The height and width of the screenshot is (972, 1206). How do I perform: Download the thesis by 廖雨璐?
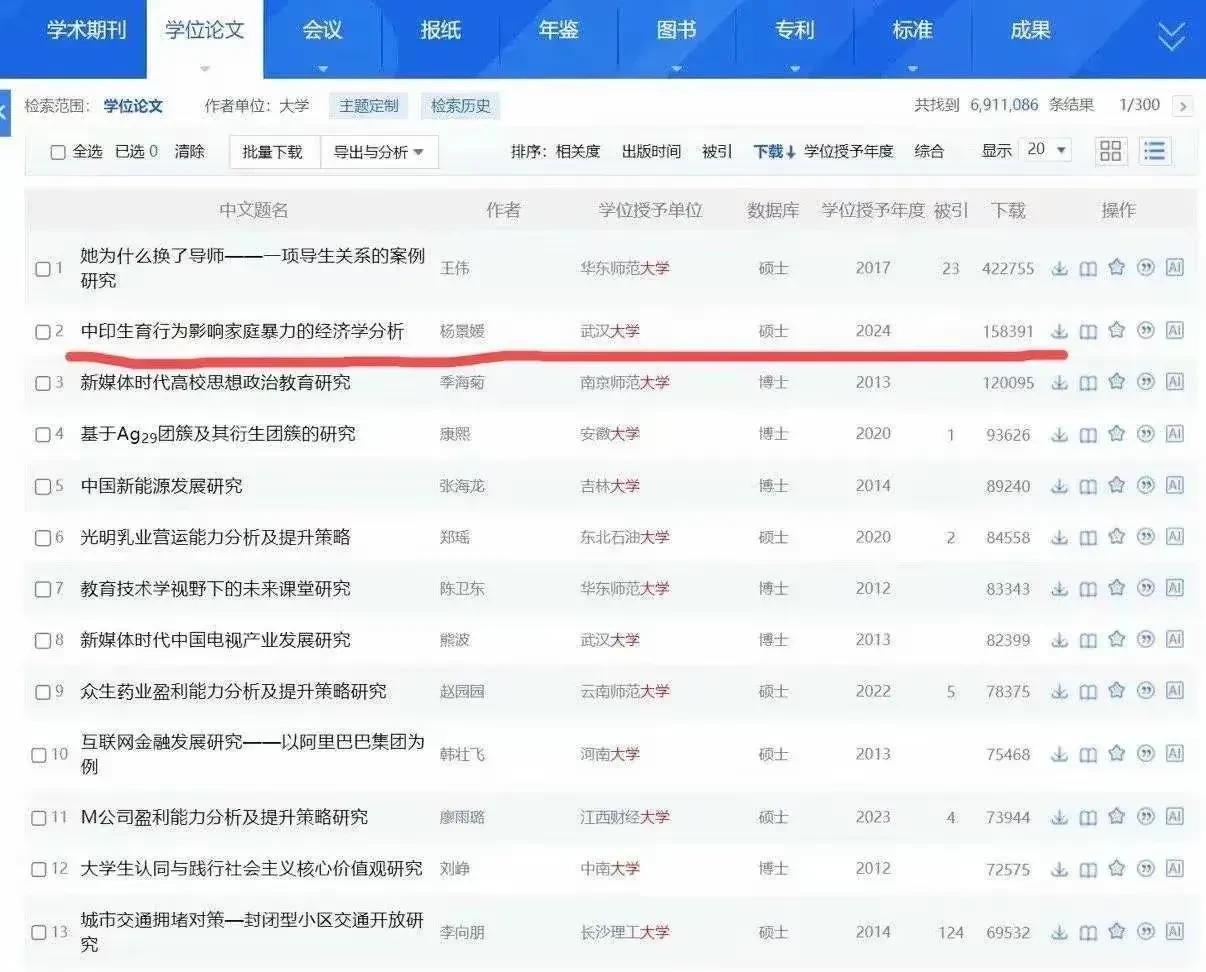(x=1059, y=817)
